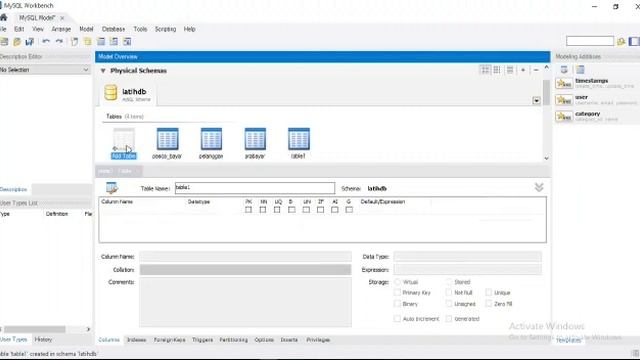This screenshot has height=360, width=640.
Task: Click the Add Table icon in Tables
Action: pos(124,143)
